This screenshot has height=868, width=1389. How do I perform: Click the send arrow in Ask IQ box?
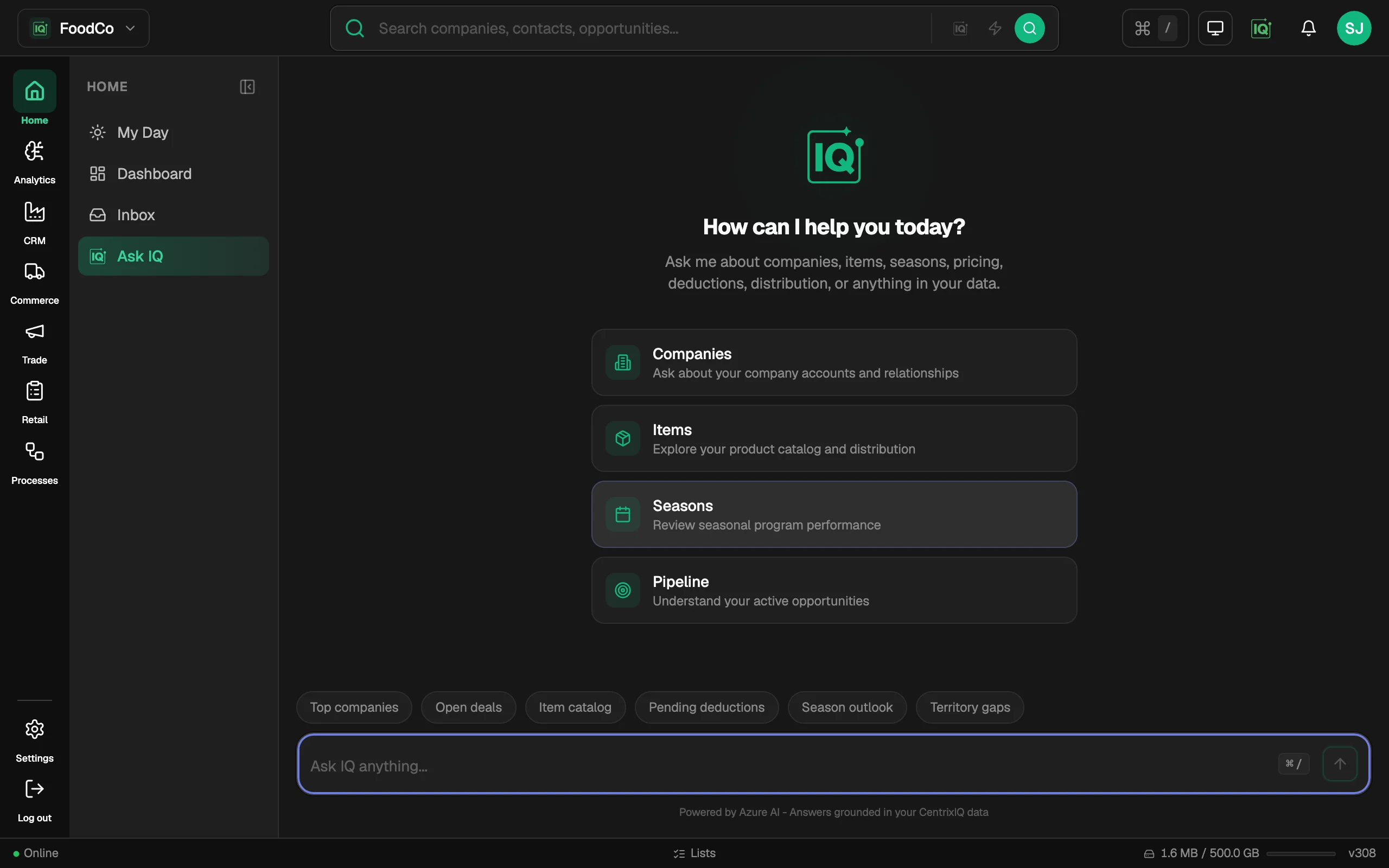coord(1340,763)
